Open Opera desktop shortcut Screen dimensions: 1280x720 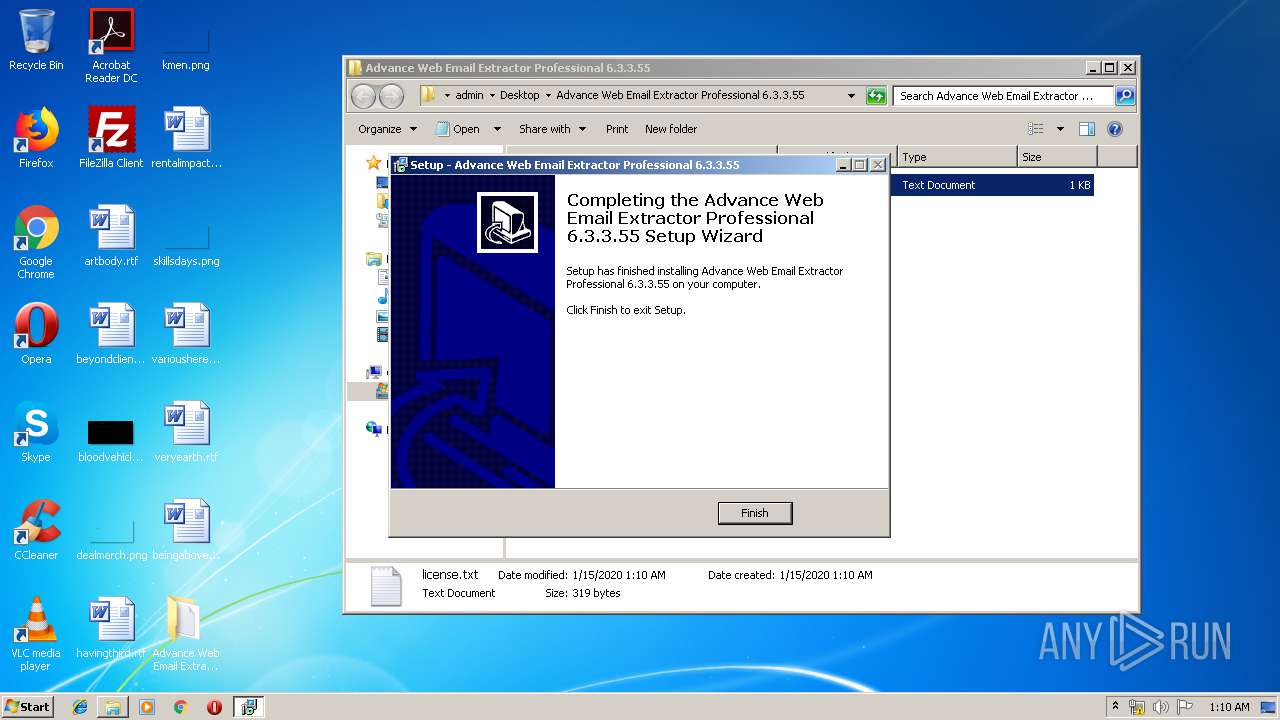click(x=36, y=334)
